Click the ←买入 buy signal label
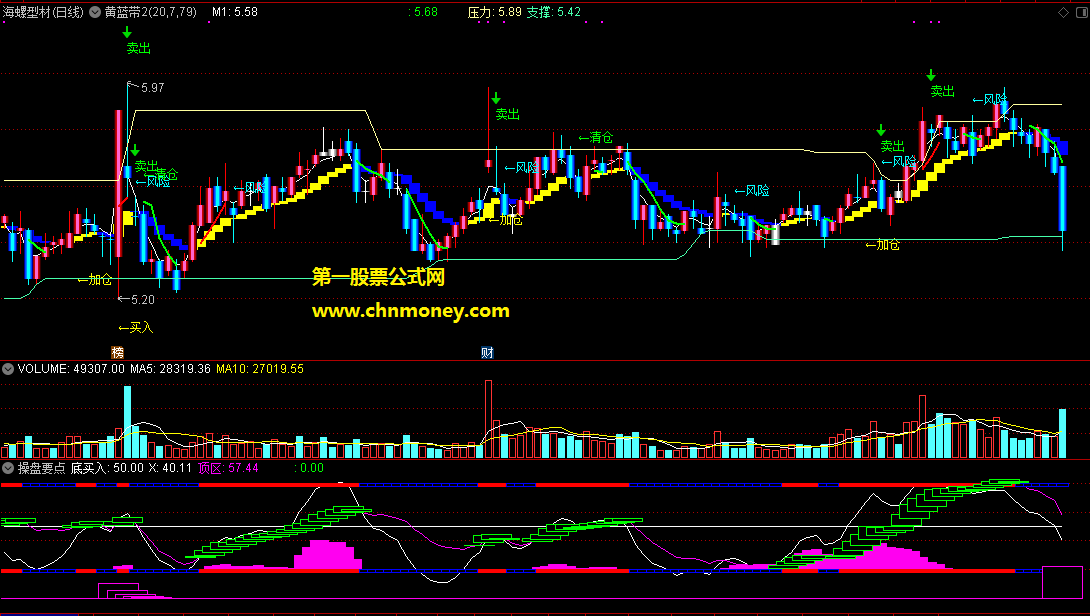Screen dimensions: 1090x616 [136, 327]
